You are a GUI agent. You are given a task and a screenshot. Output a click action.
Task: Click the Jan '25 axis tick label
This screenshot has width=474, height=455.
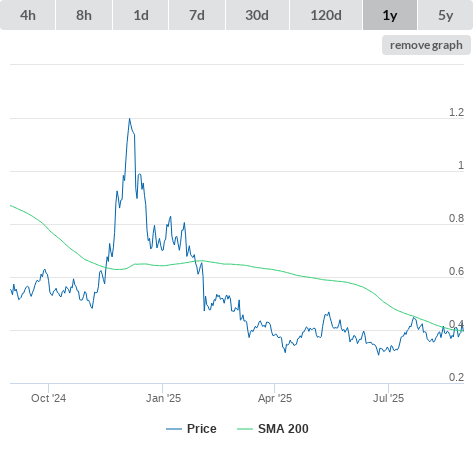click(163, 398)
